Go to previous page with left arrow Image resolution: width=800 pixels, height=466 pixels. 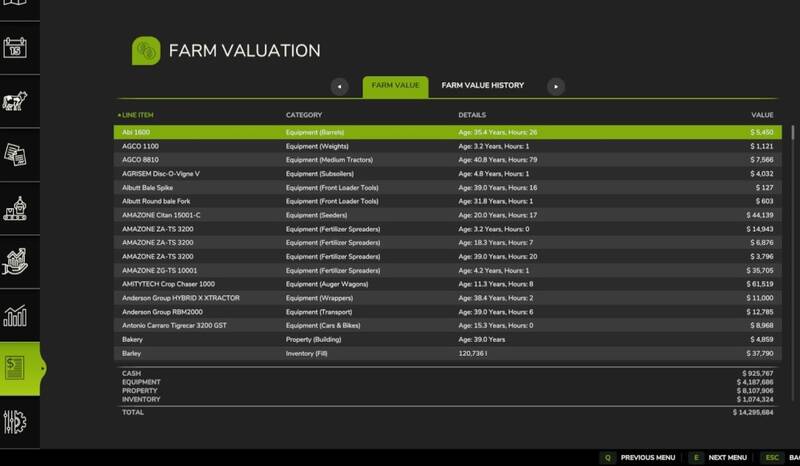click(341, 87)
